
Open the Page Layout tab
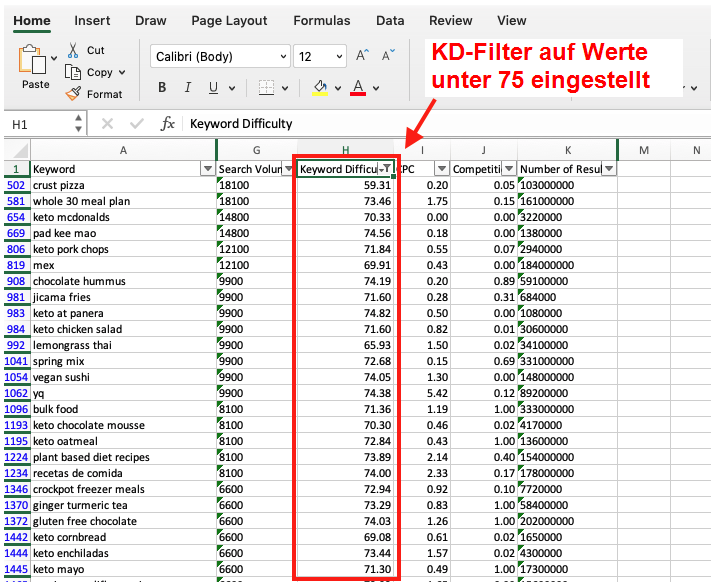[x=229, y=21]
